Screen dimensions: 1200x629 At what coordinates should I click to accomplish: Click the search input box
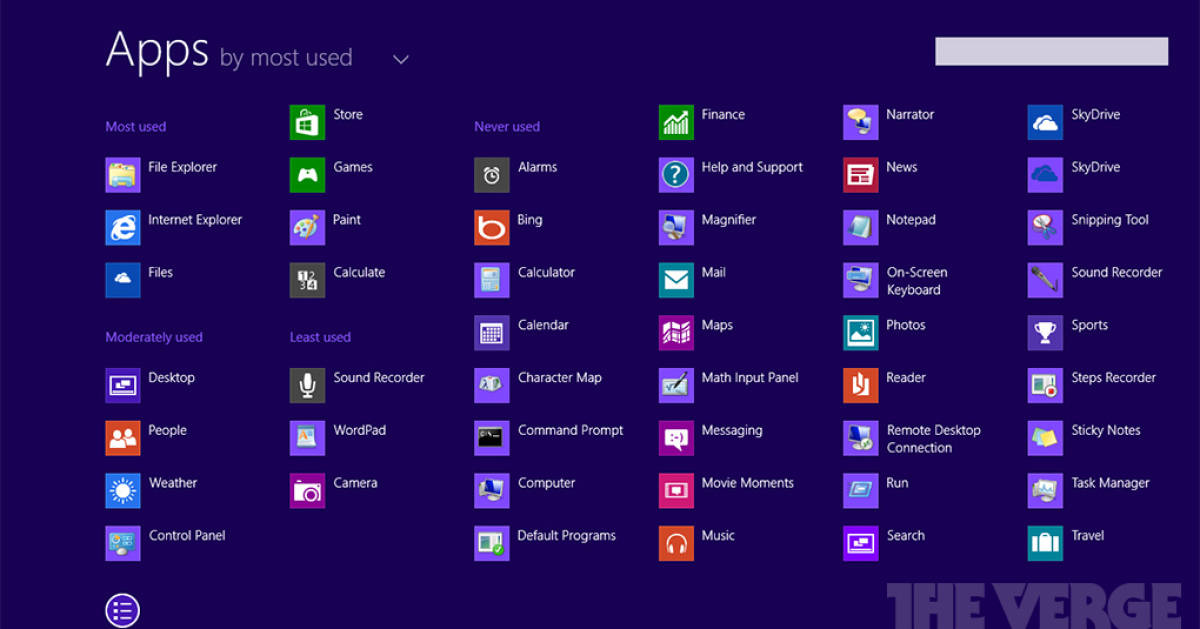(x=1051, y=51)
